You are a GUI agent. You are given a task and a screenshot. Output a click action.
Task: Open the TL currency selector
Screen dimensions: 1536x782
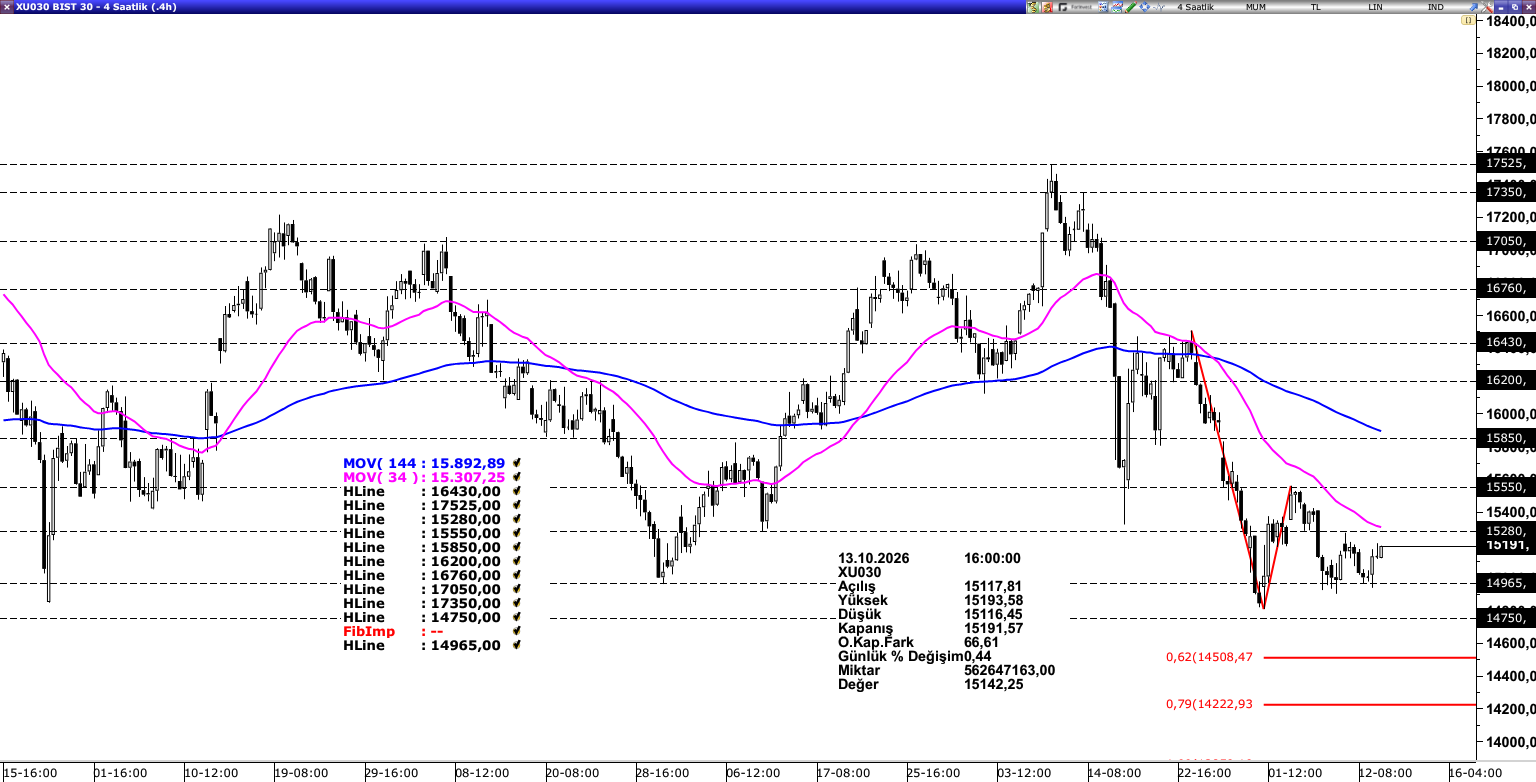pyautogui.click(x=1316, y=7)
